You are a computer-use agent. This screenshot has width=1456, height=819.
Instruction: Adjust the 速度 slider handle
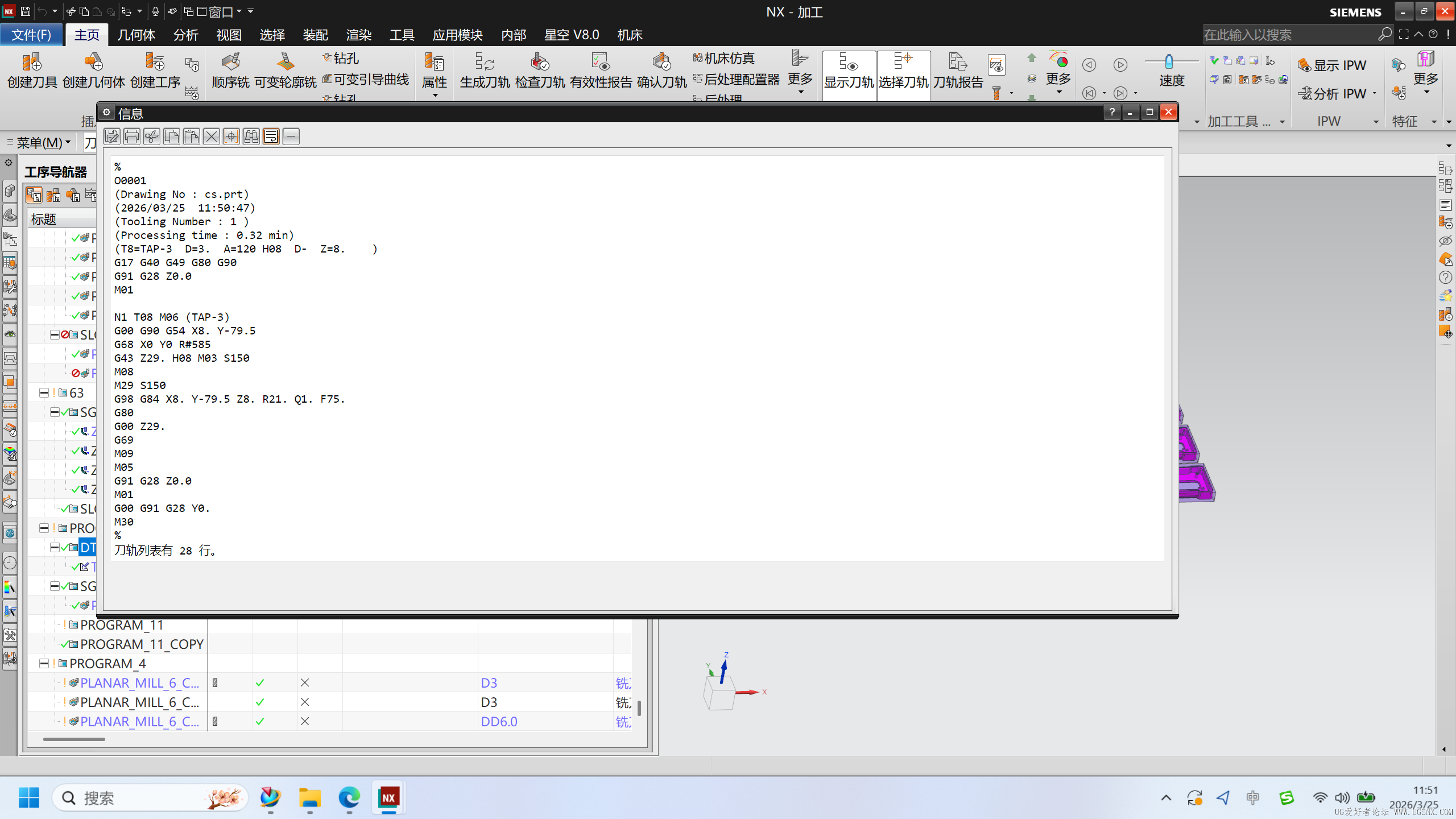coord(1169,61)
